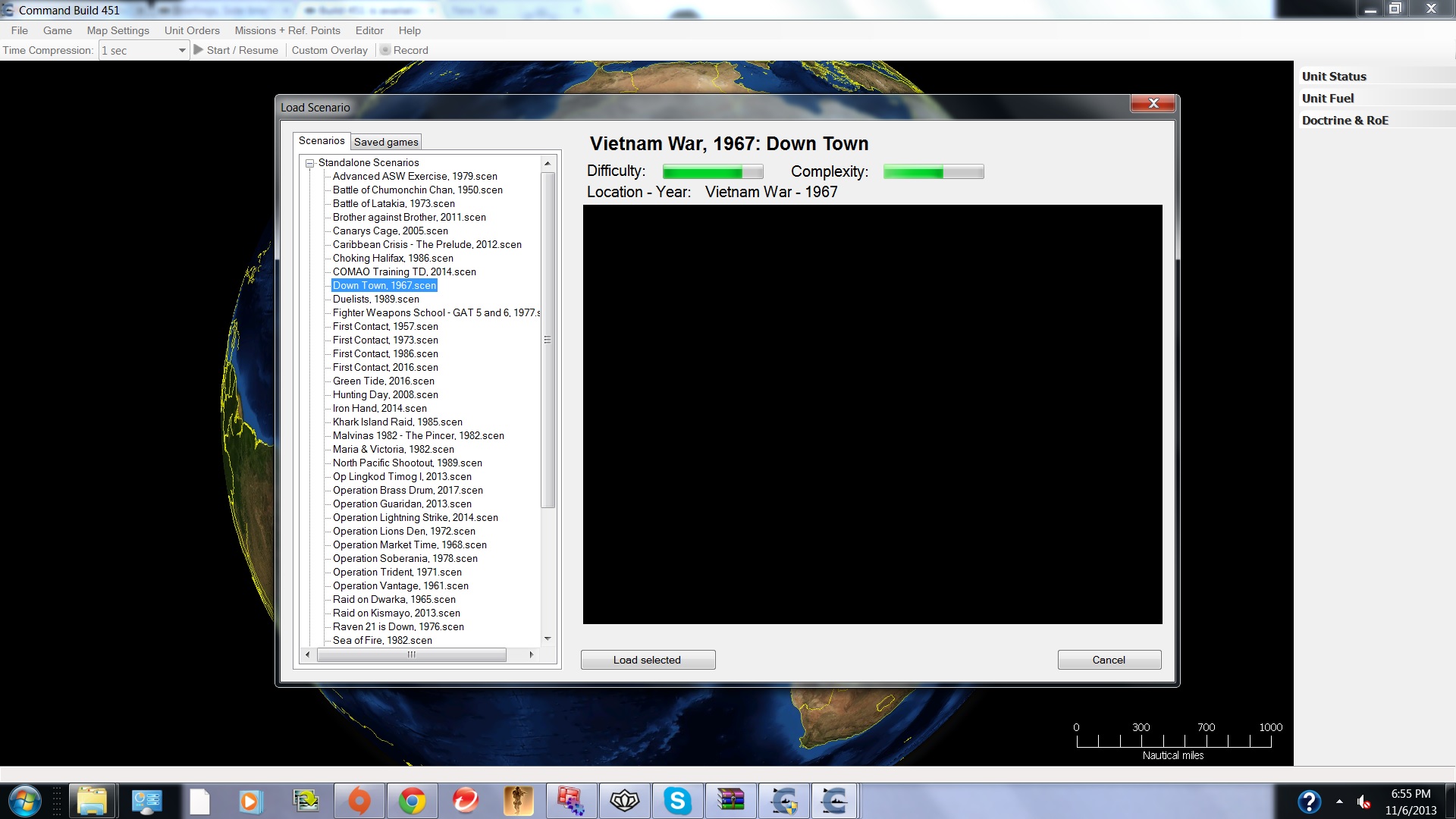
Task: Click the Record toolbar icon
Action: (x=385, y=50)
